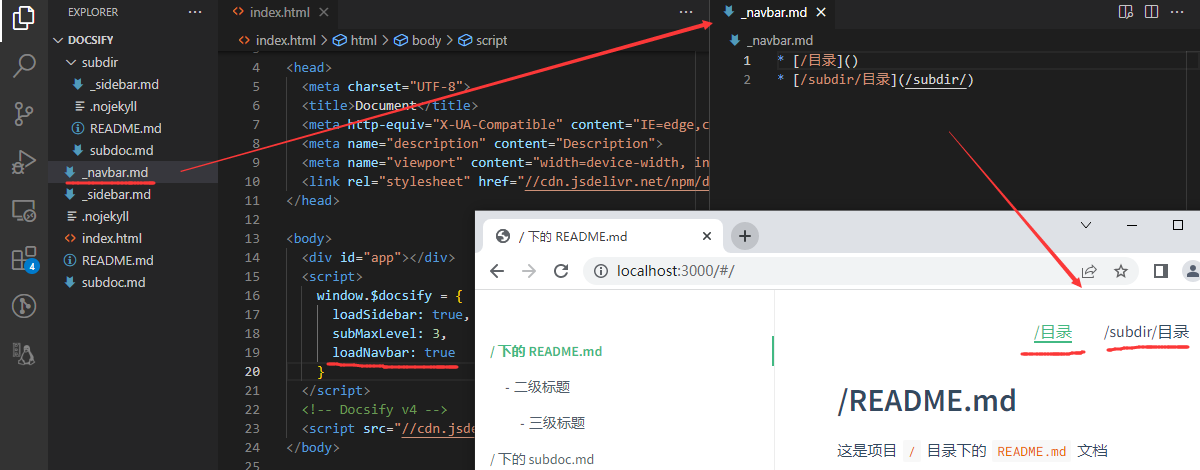Image resolution: width=1200 pixels, height=470 pixels.
Task: Jump to 二级标题 in docsify sidebar
Action: (542, 387)
